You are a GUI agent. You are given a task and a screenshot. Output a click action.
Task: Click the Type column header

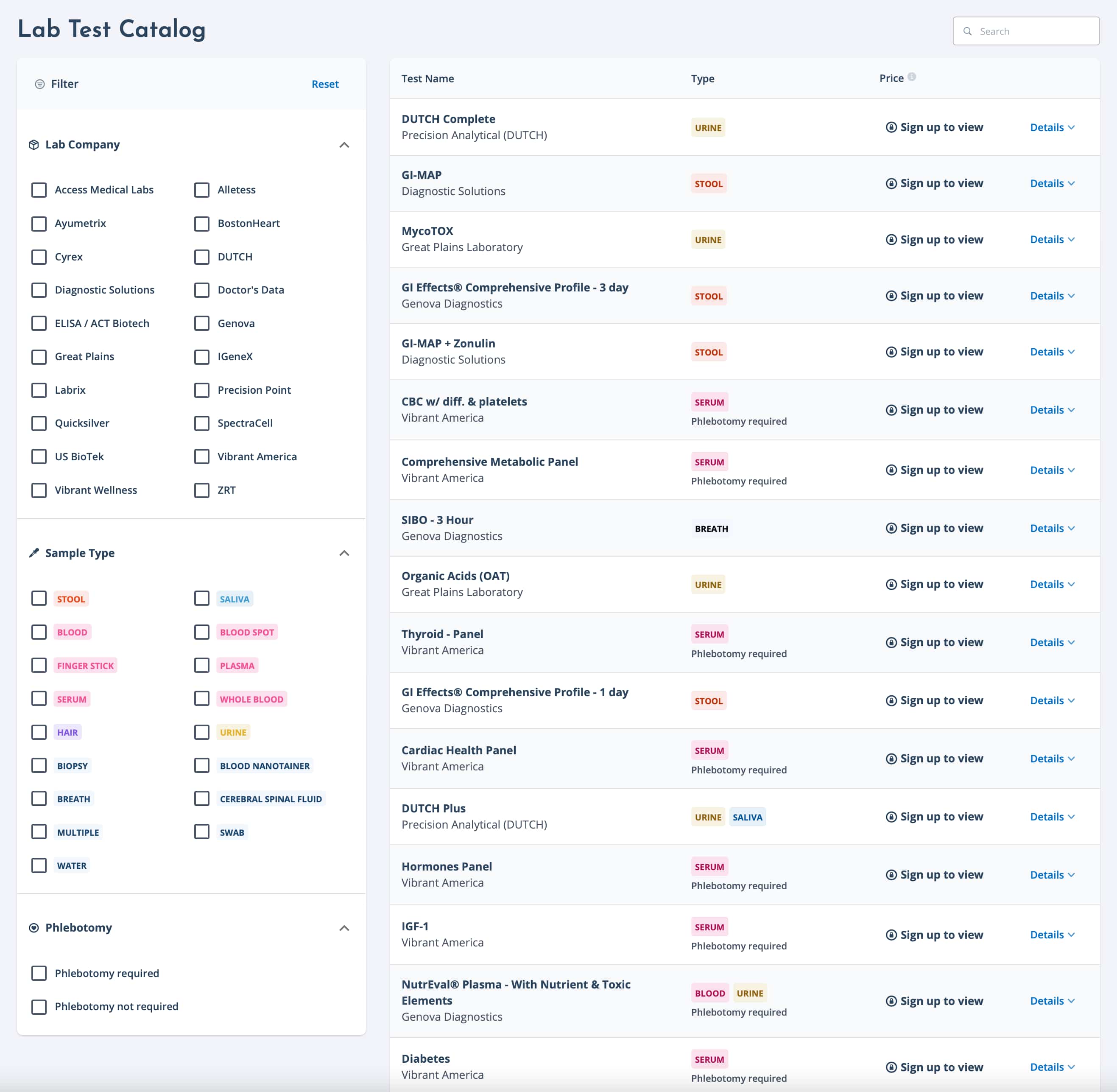click(x=702, y=78)
